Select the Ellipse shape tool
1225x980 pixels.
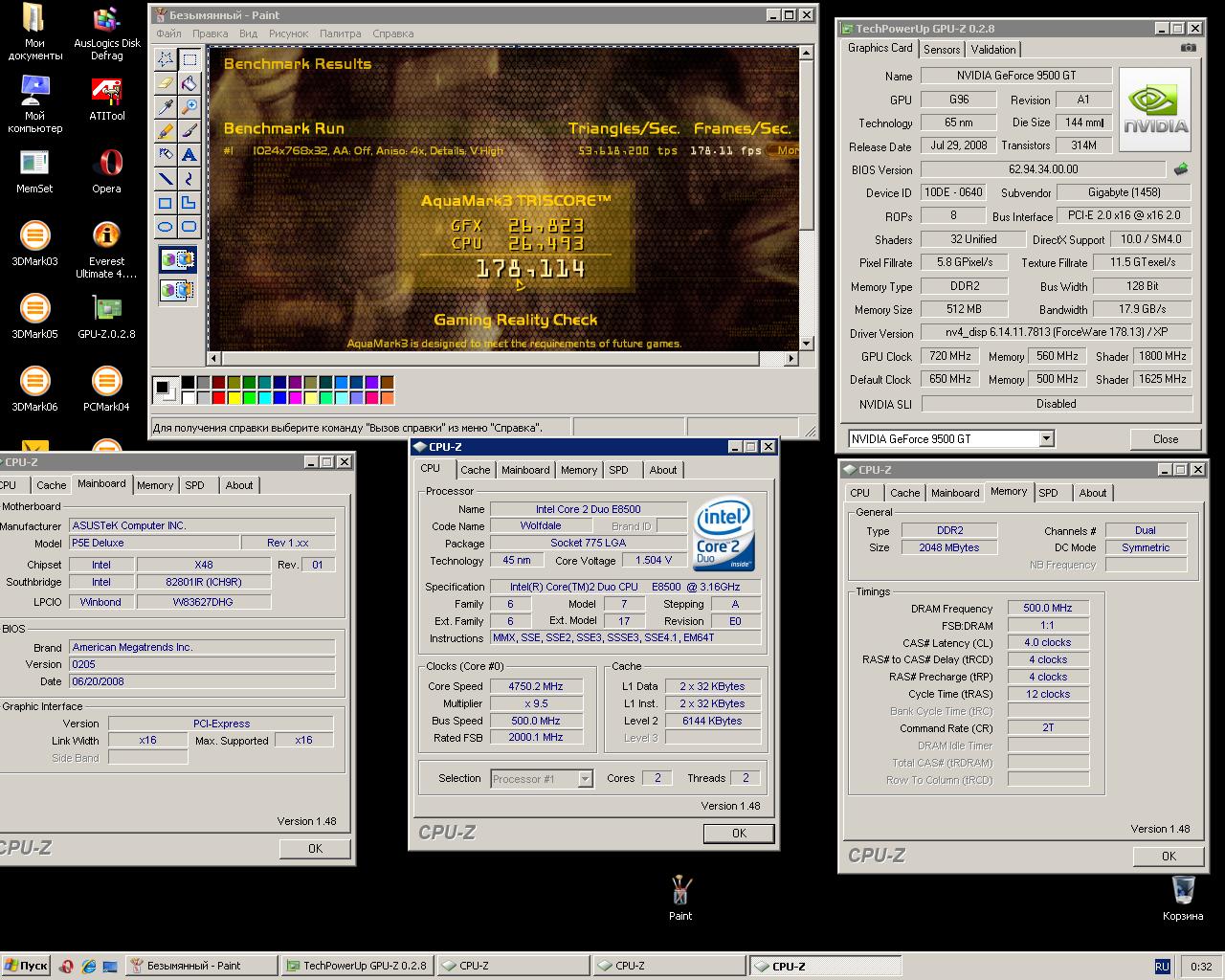[166, 227]
